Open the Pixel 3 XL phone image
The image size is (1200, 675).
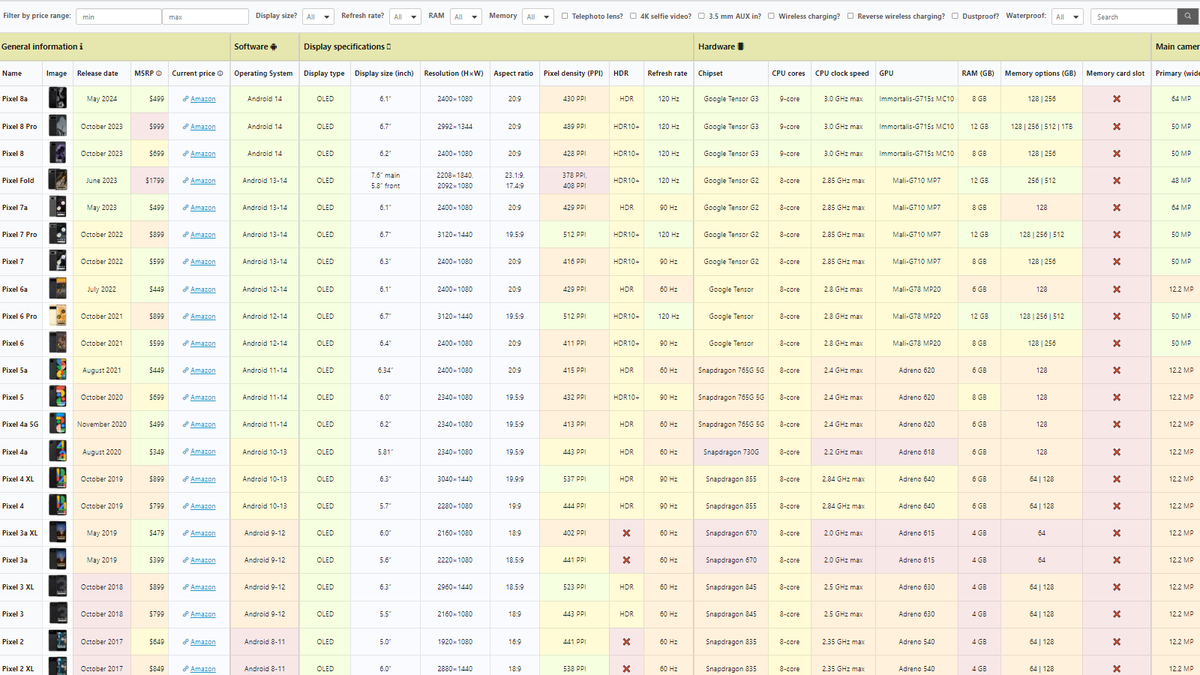[x=57, y=587]
